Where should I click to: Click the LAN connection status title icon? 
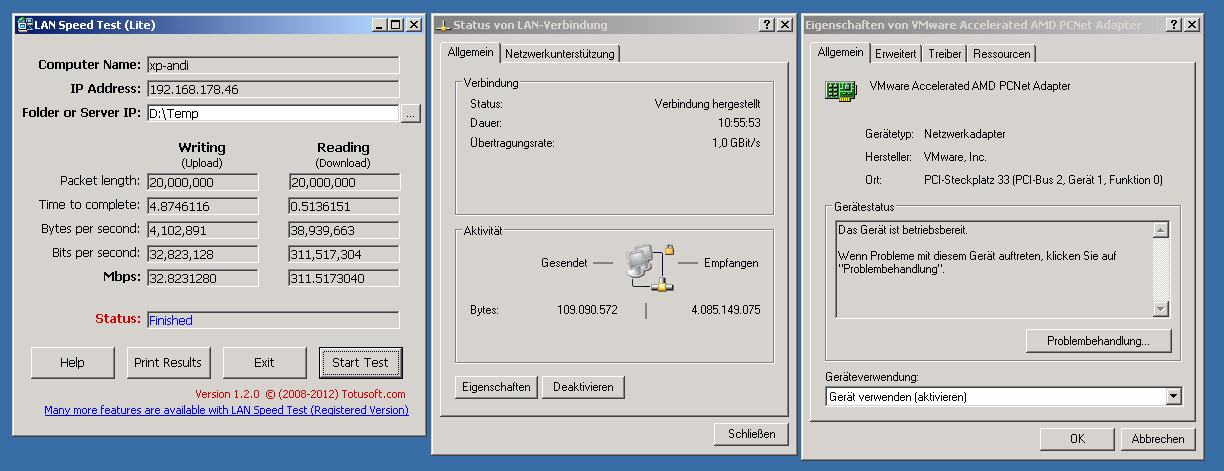[444, 25]
